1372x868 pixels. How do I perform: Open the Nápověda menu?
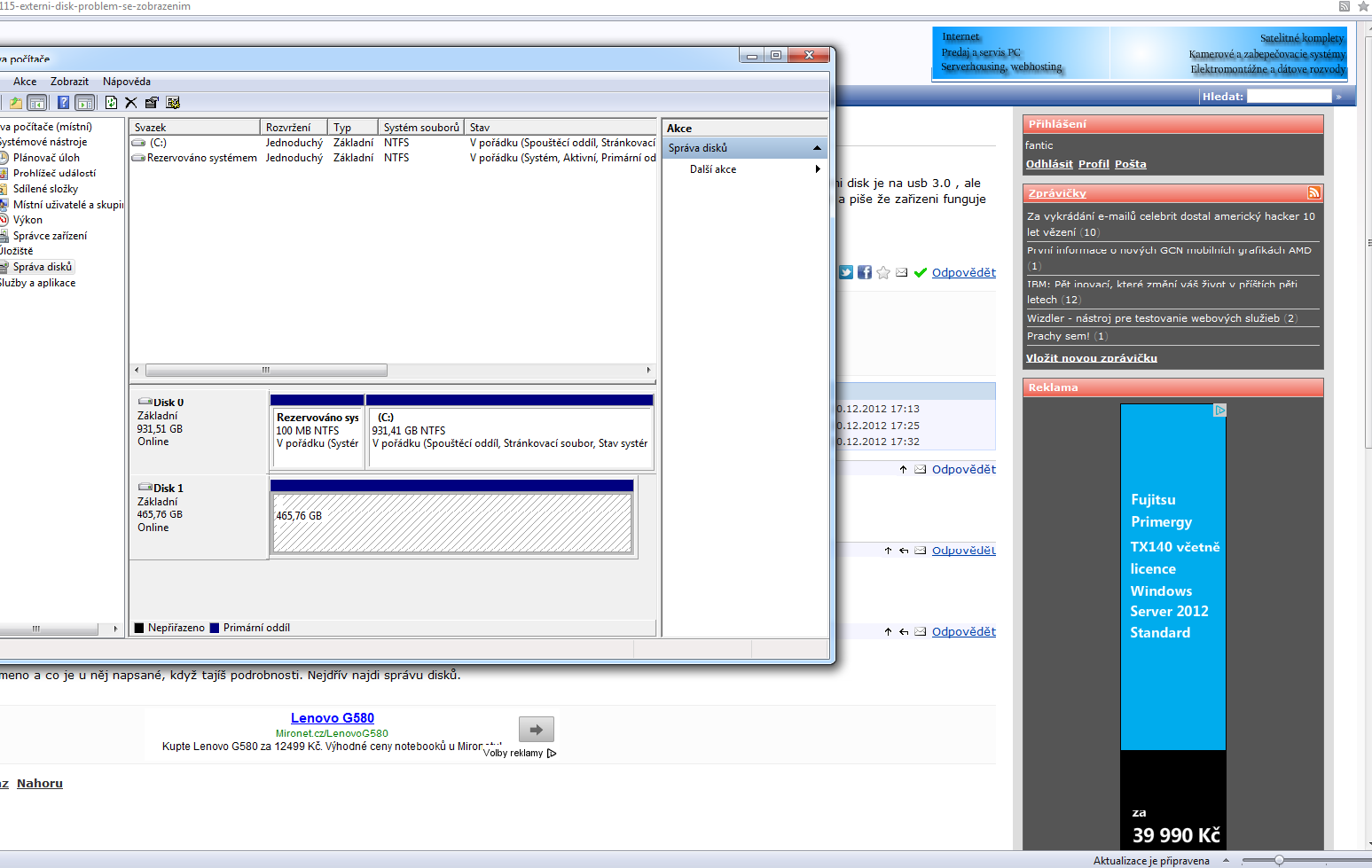point(127,82)
